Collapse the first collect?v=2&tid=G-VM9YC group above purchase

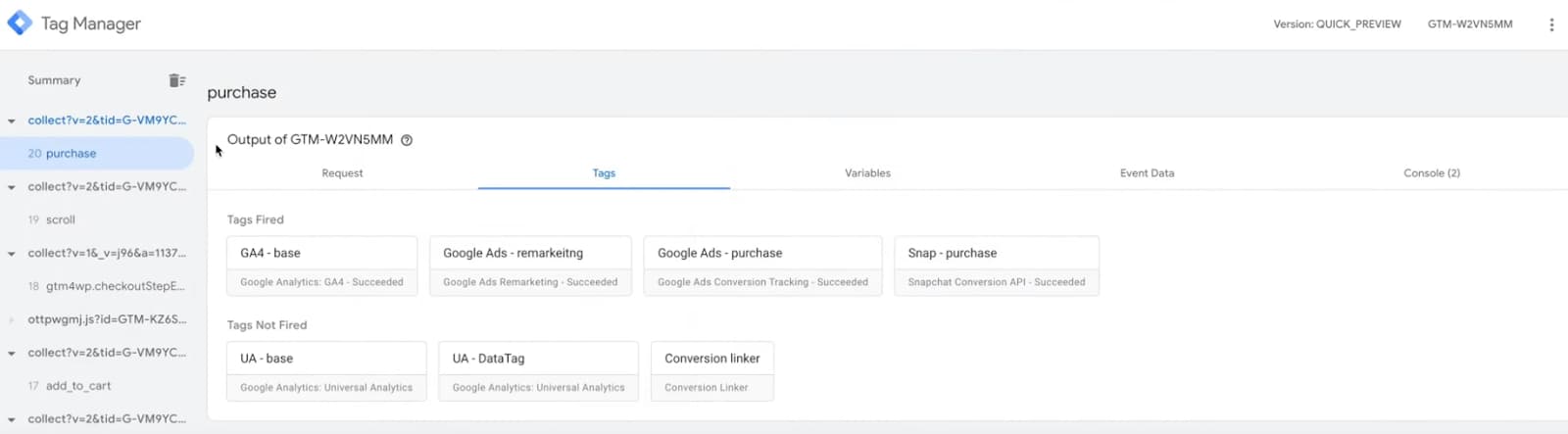[x=12, y=121]
